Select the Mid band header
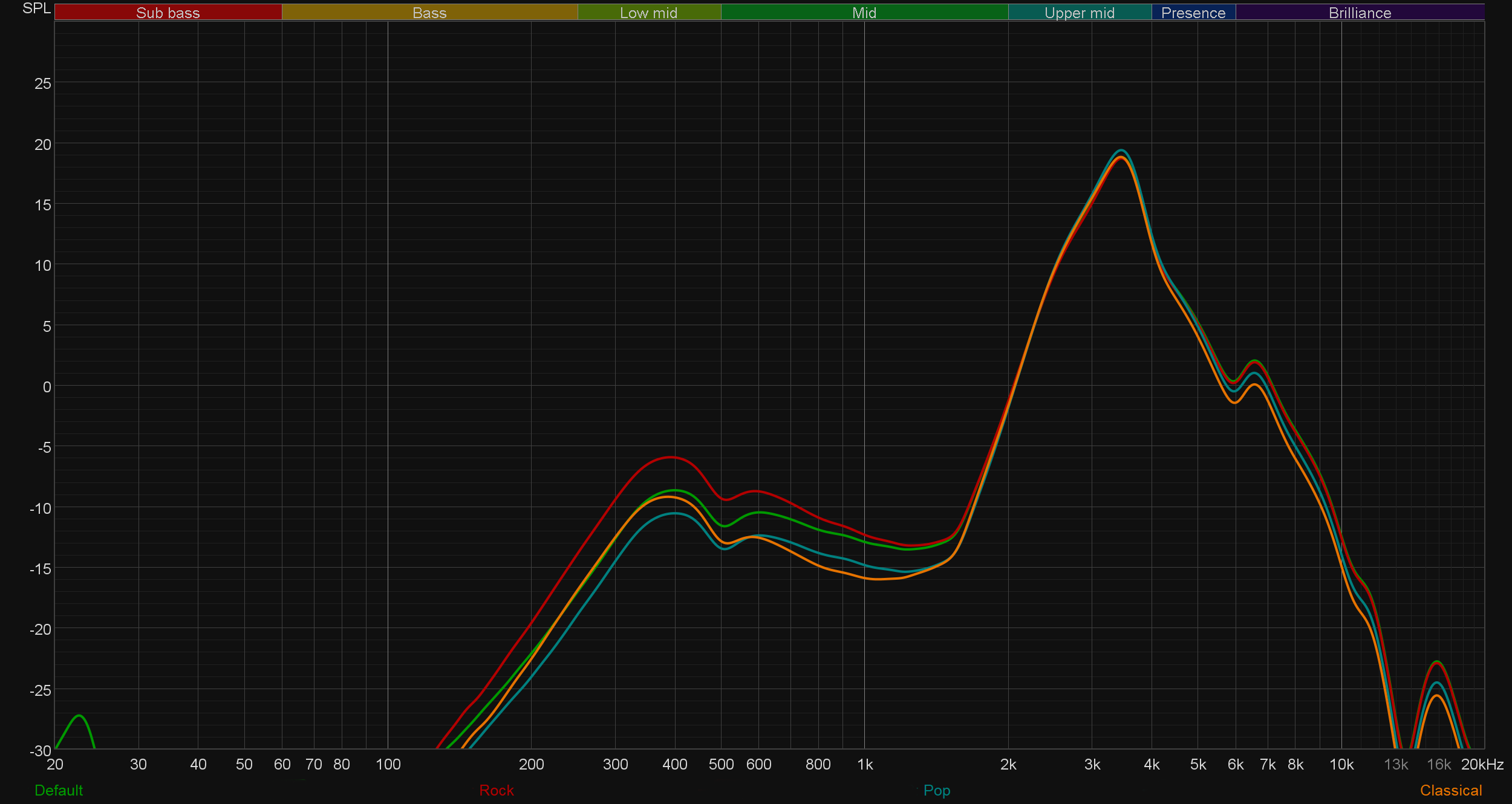Screen dimensions: 1512x804 point(864,13)
